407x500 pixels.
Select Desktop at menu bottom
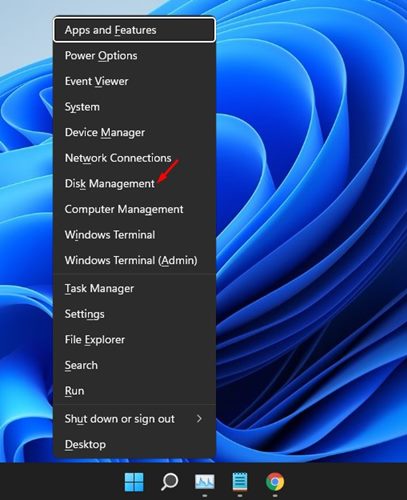[x=134, y=445]
